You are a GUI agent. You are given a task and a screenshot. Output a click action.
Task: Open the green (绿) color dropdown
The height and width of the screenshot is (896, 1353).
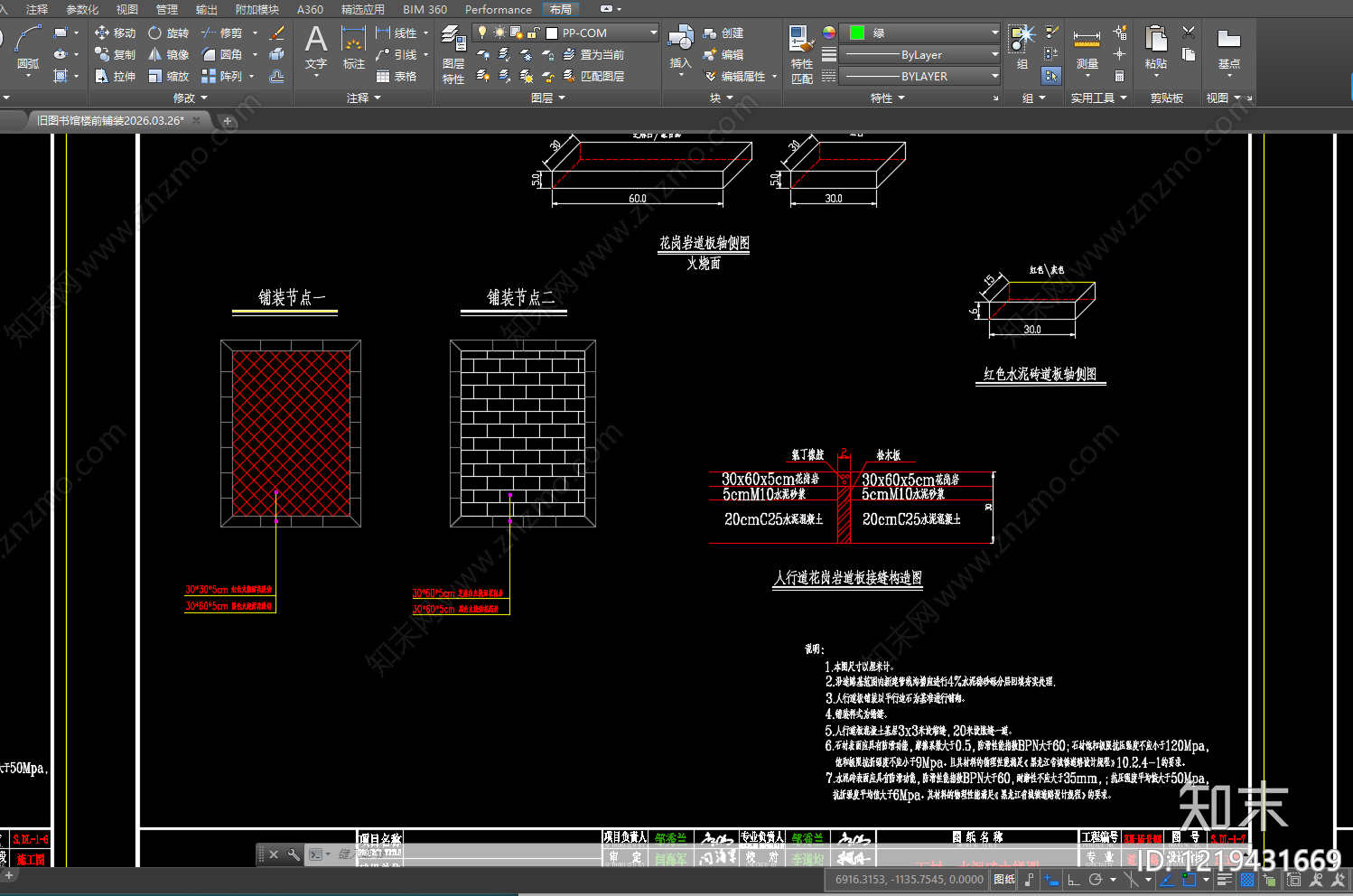[919, 33]
